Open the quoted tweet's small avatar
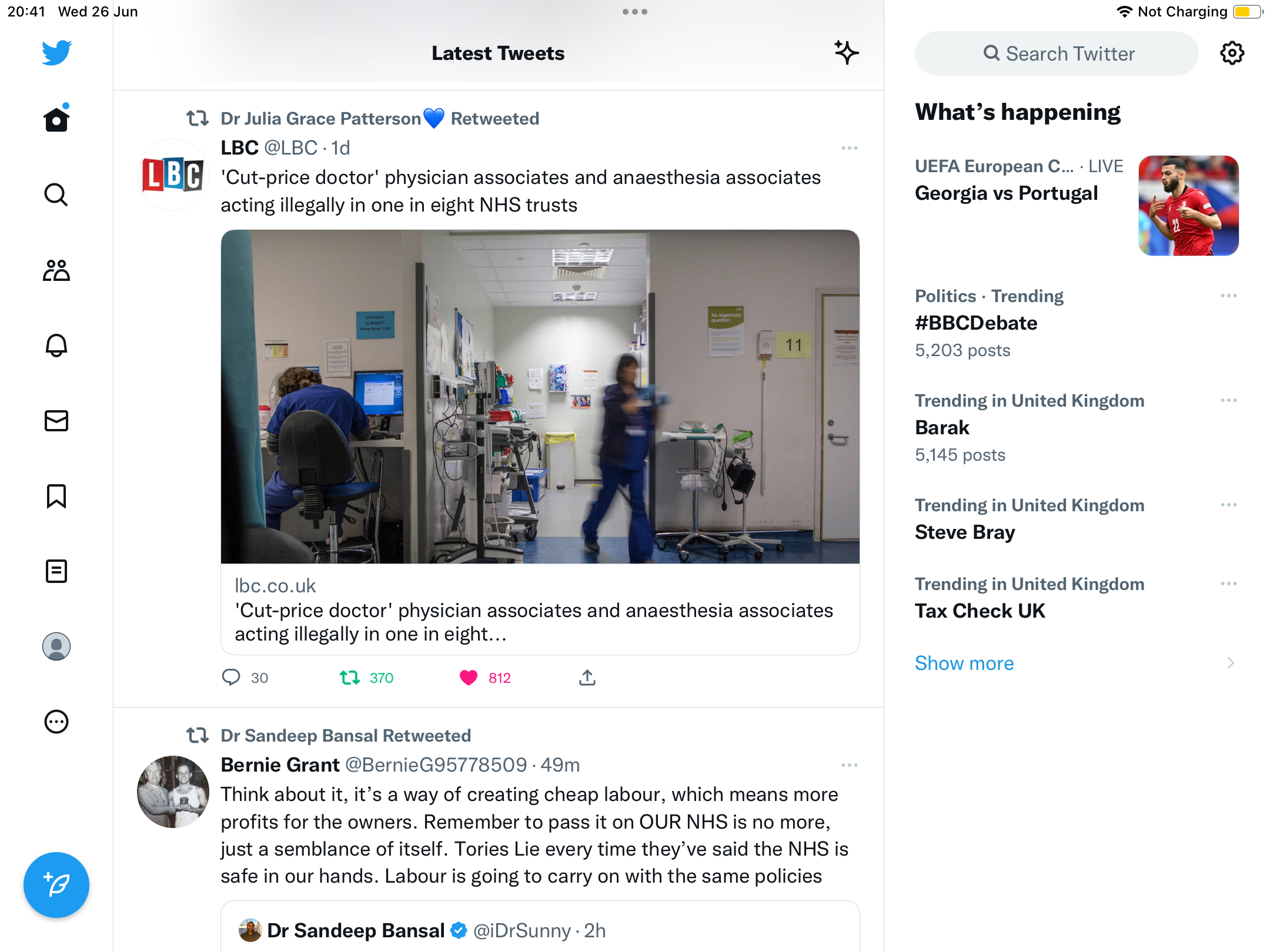Image resolution: width=1270 pixels, height=952 pixels. point(250,930)
